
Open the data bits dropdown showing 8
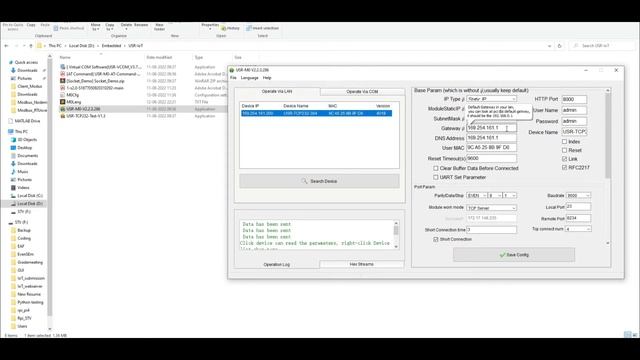pos(495,196)
